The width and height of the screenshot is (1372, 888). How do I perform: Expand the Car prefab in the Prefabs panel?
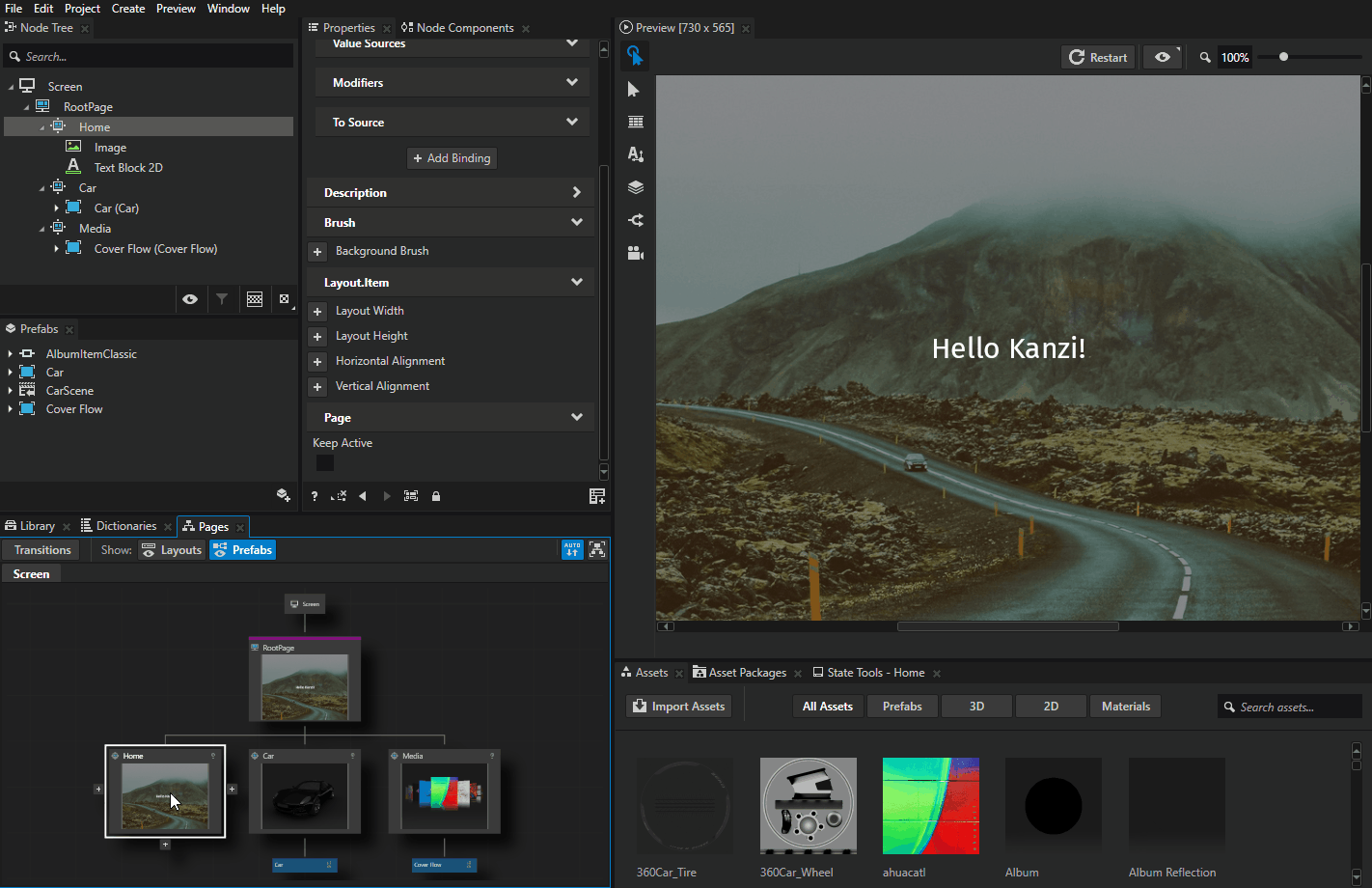tap(11, 372)
